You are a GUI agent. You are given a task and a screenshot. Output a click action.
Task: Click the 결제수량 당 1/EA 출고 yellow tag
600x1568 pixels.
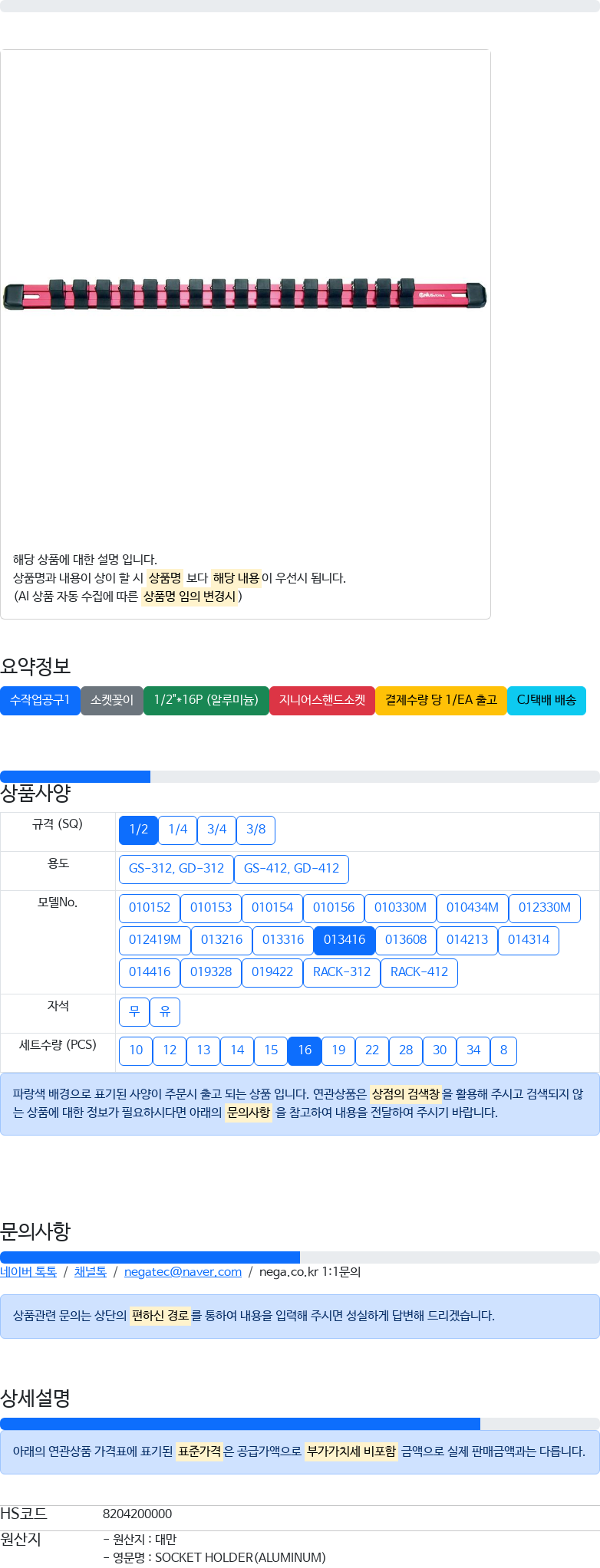441,700
